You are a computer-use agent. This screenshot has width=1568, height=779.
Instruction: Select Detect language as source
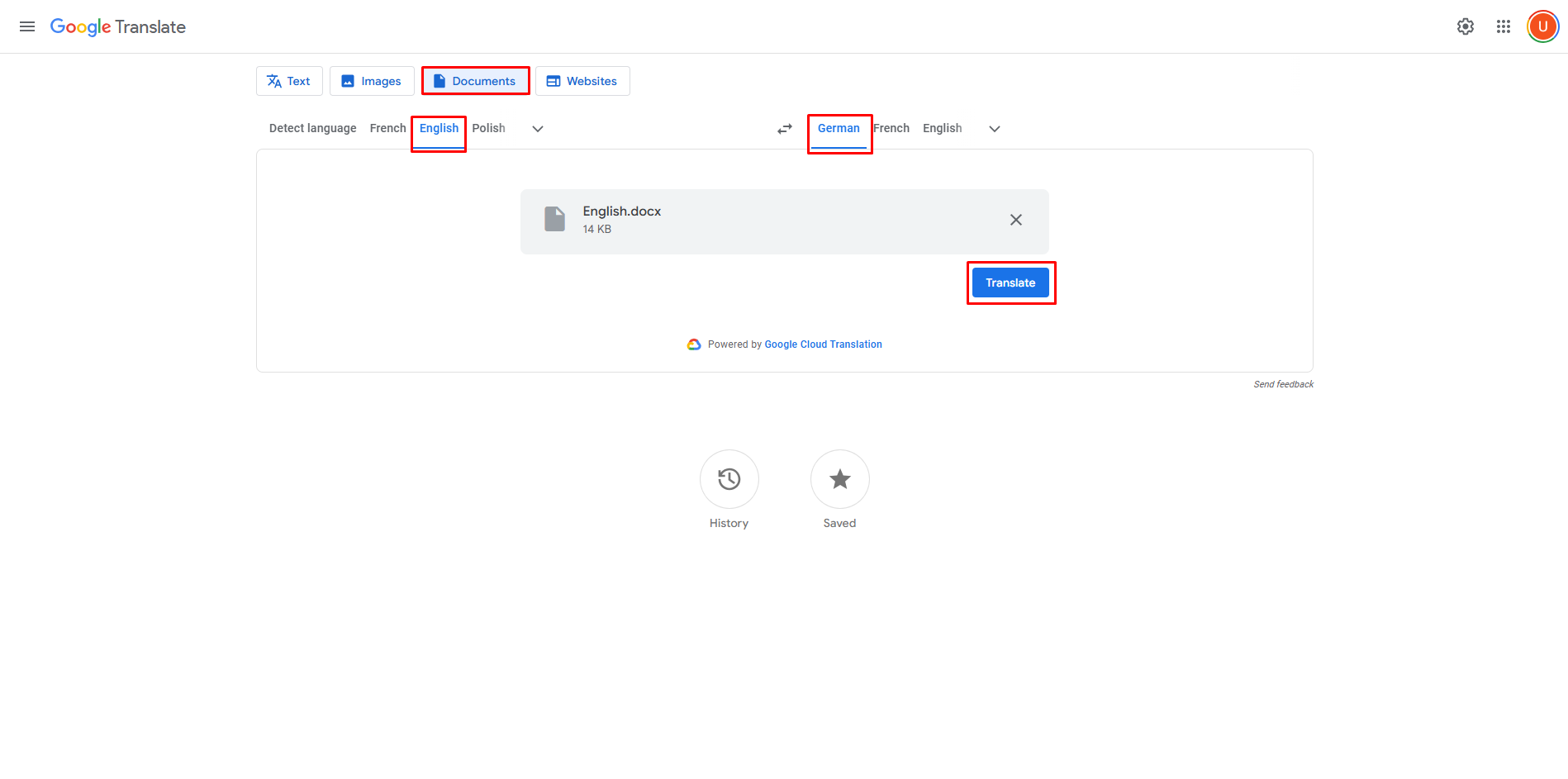click(x=311, y=128)
